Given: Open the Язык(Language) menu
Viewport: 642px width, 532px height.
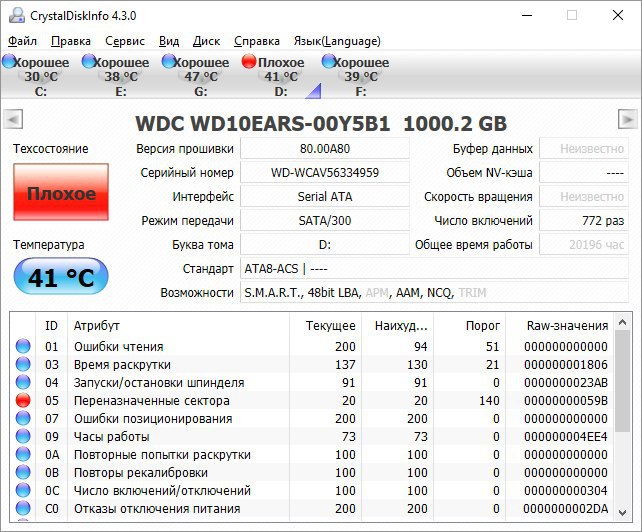Looking at the screenshot, I should pyautogui.click(x=337, y=41).
